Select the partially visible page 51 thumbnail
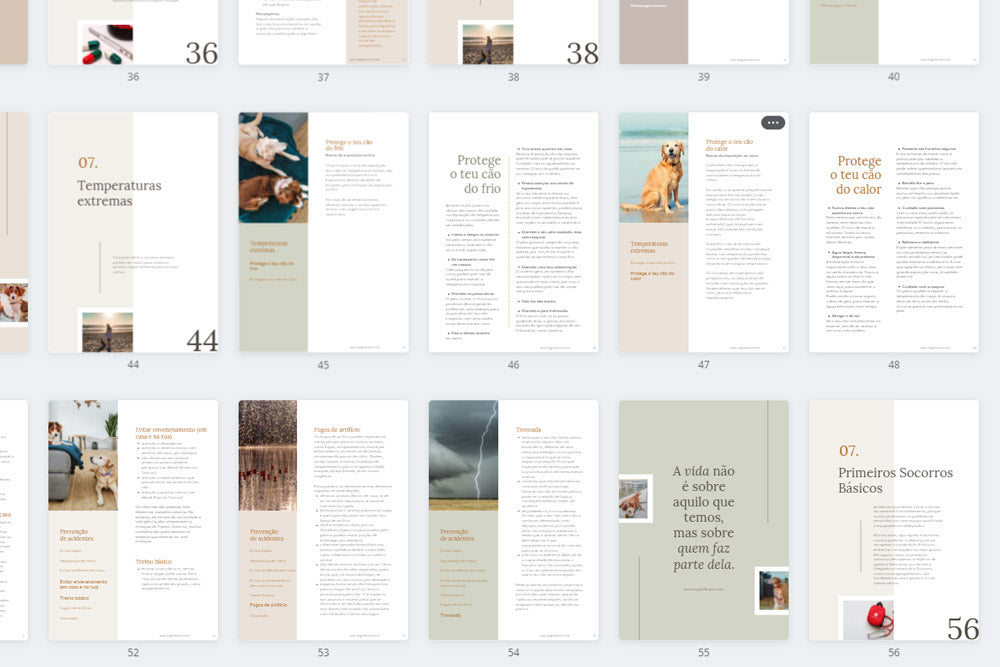1000x667 pixels. [x=13, y=520]
